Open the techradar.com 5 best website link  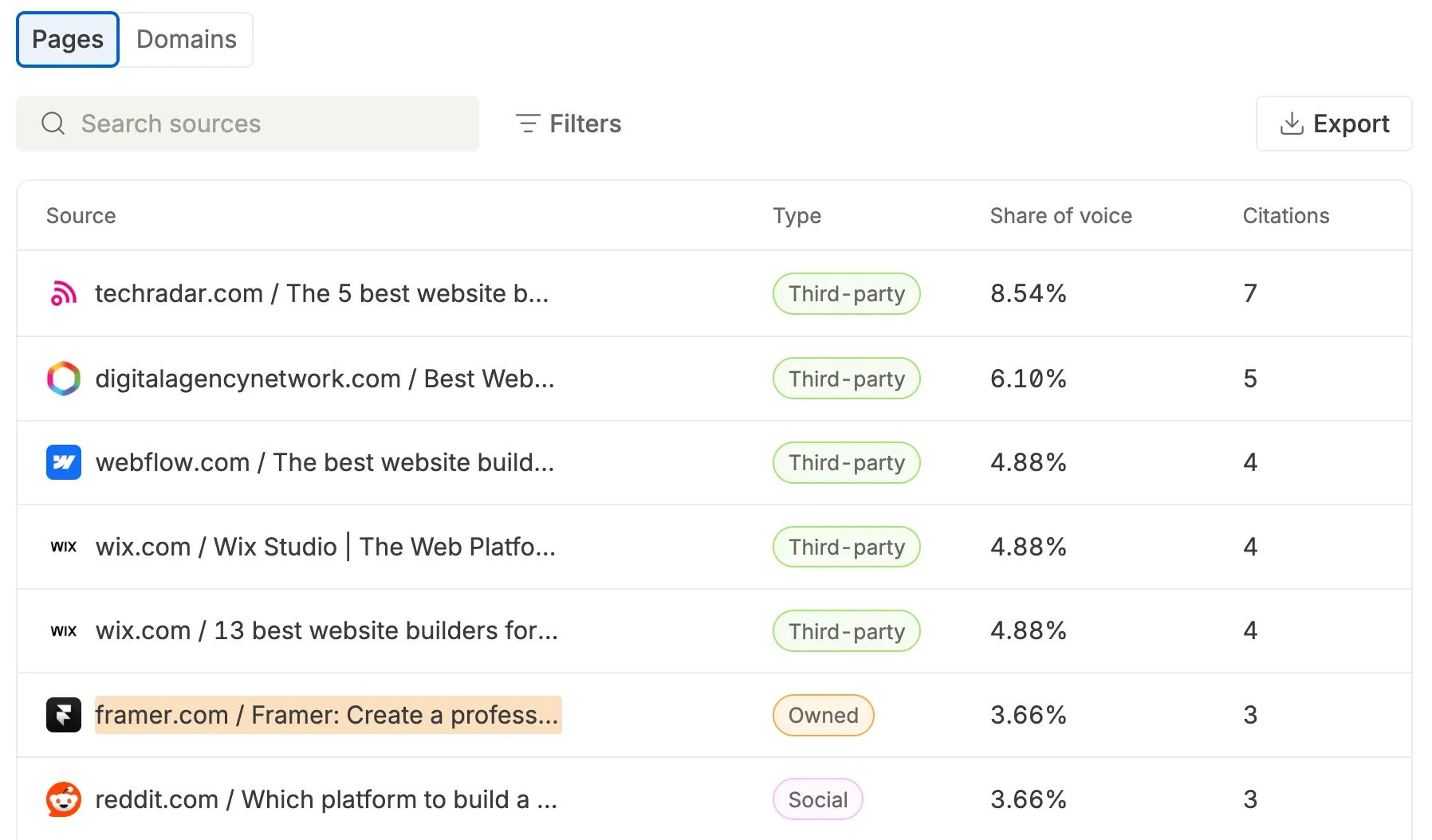click(322, 293)
